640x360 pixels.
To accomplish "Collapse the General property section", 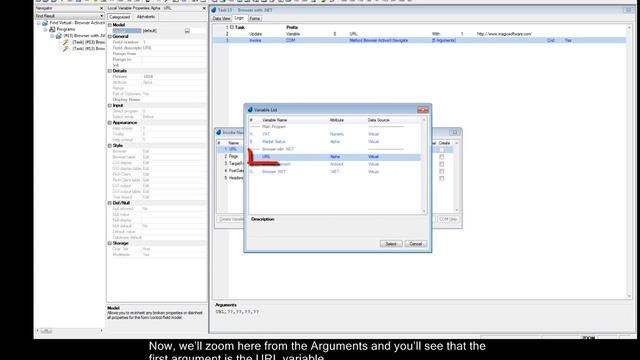I will (110, 36).
